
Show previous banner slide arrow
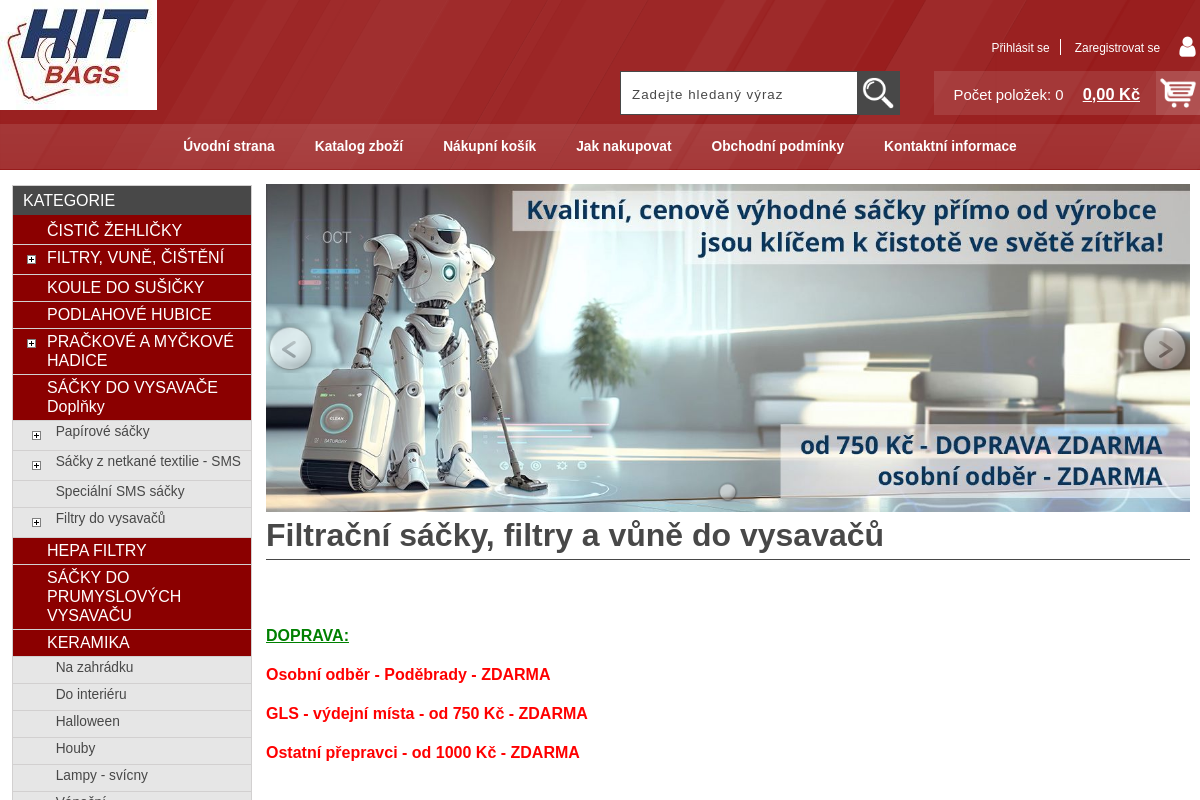click(290, 349)
